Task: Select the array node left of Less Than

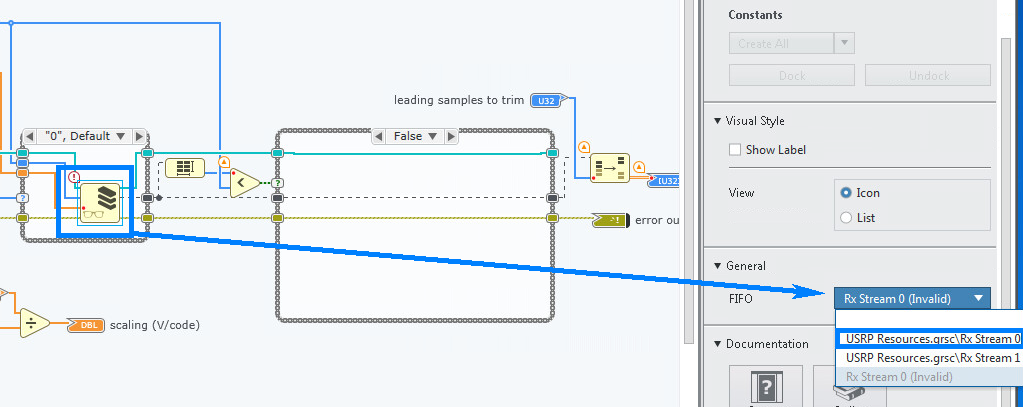Action: coord(184,168)
